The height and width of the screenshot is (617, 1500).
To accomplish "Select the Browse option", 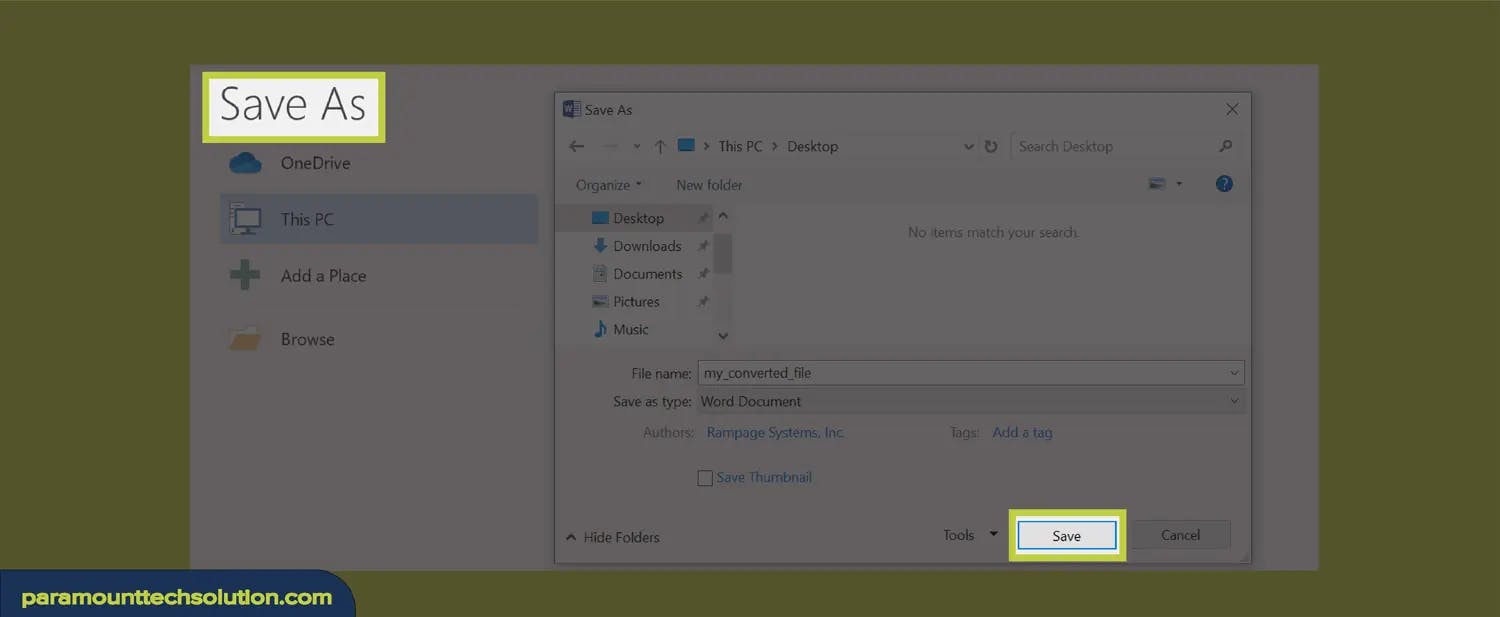I will 378,339.
